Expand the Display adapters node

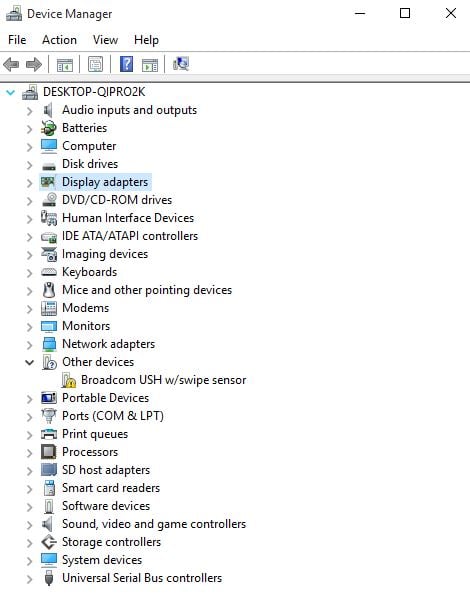(30, 183)
